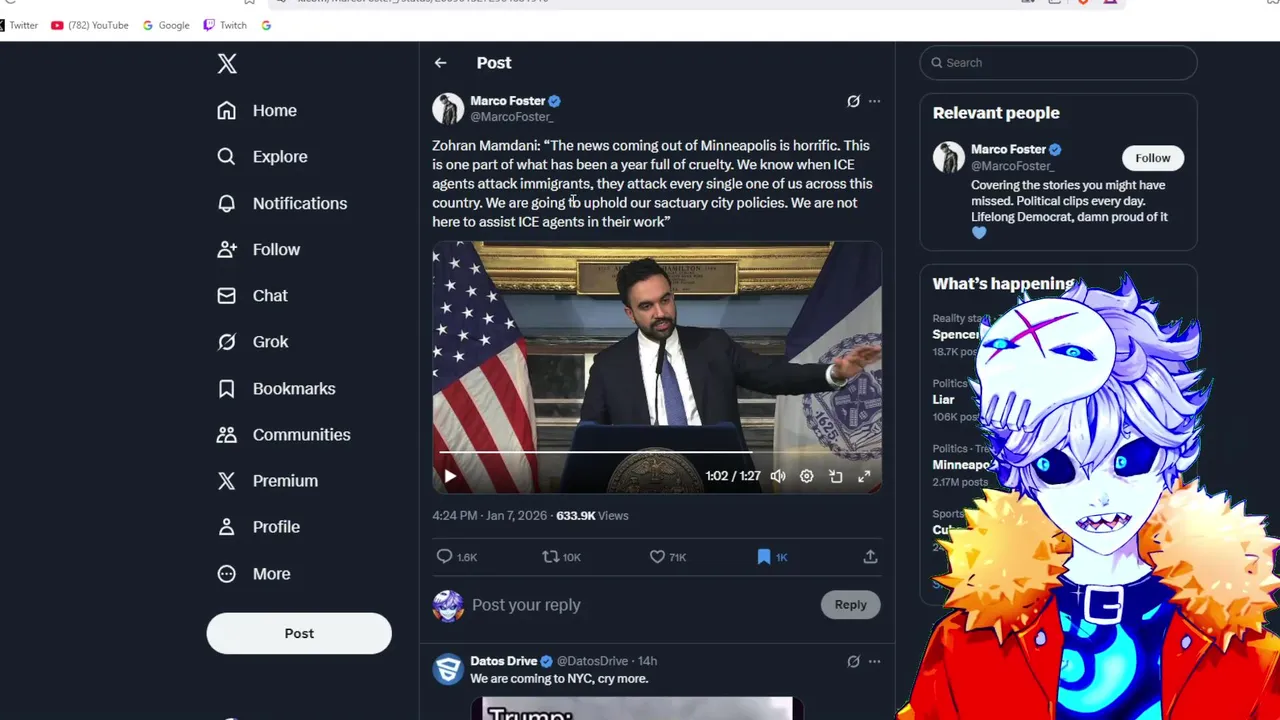This screenshot has width=1280, height=720.
Task: Like the post with the heart showing 71K
Action: [x=668, y=557]
